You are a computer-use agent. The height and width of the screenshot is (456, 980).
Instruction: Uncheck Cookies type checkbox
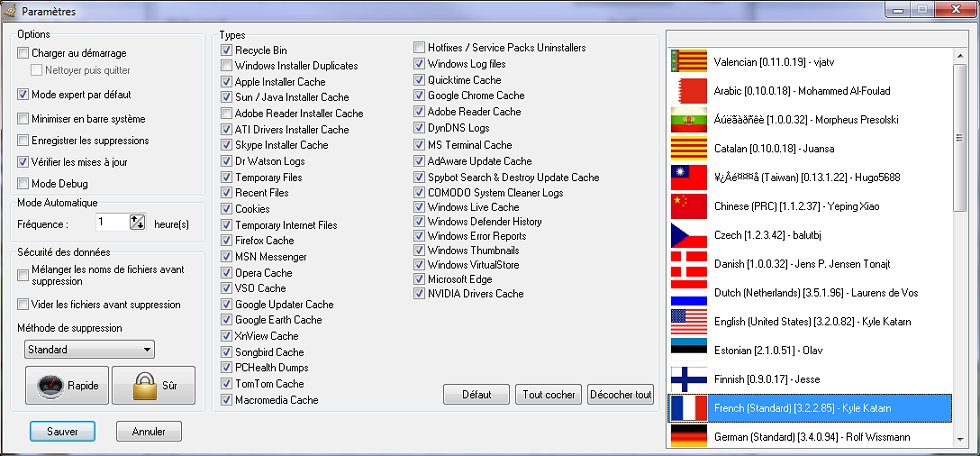(226, 209)
